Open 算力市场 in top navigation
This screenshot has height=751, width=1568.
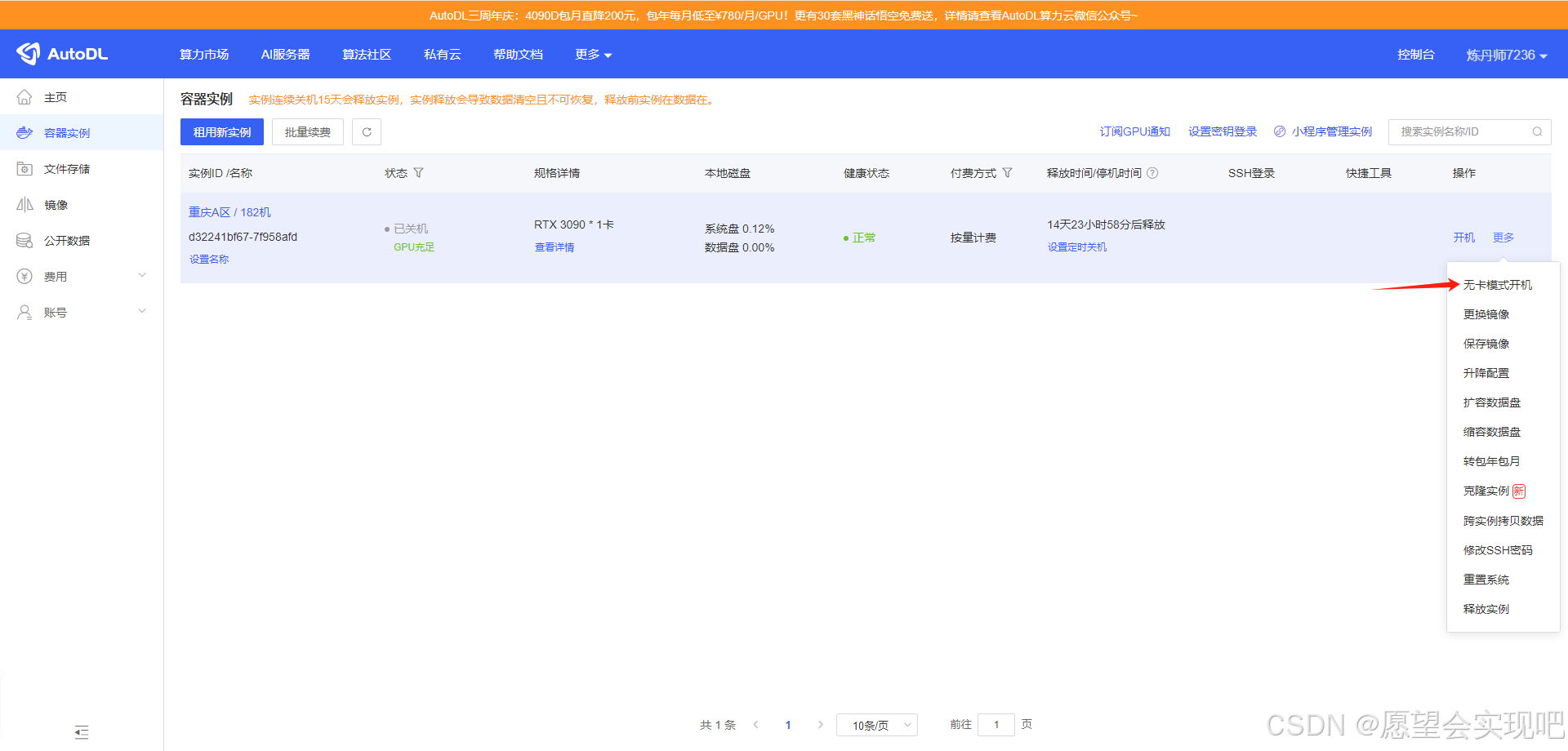coord(204,55)
